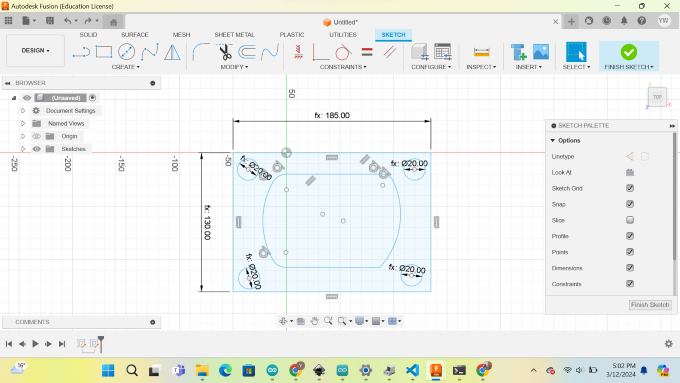Click the ViewCube TOP face
This screenshot has height=383, width=680.
657,97
